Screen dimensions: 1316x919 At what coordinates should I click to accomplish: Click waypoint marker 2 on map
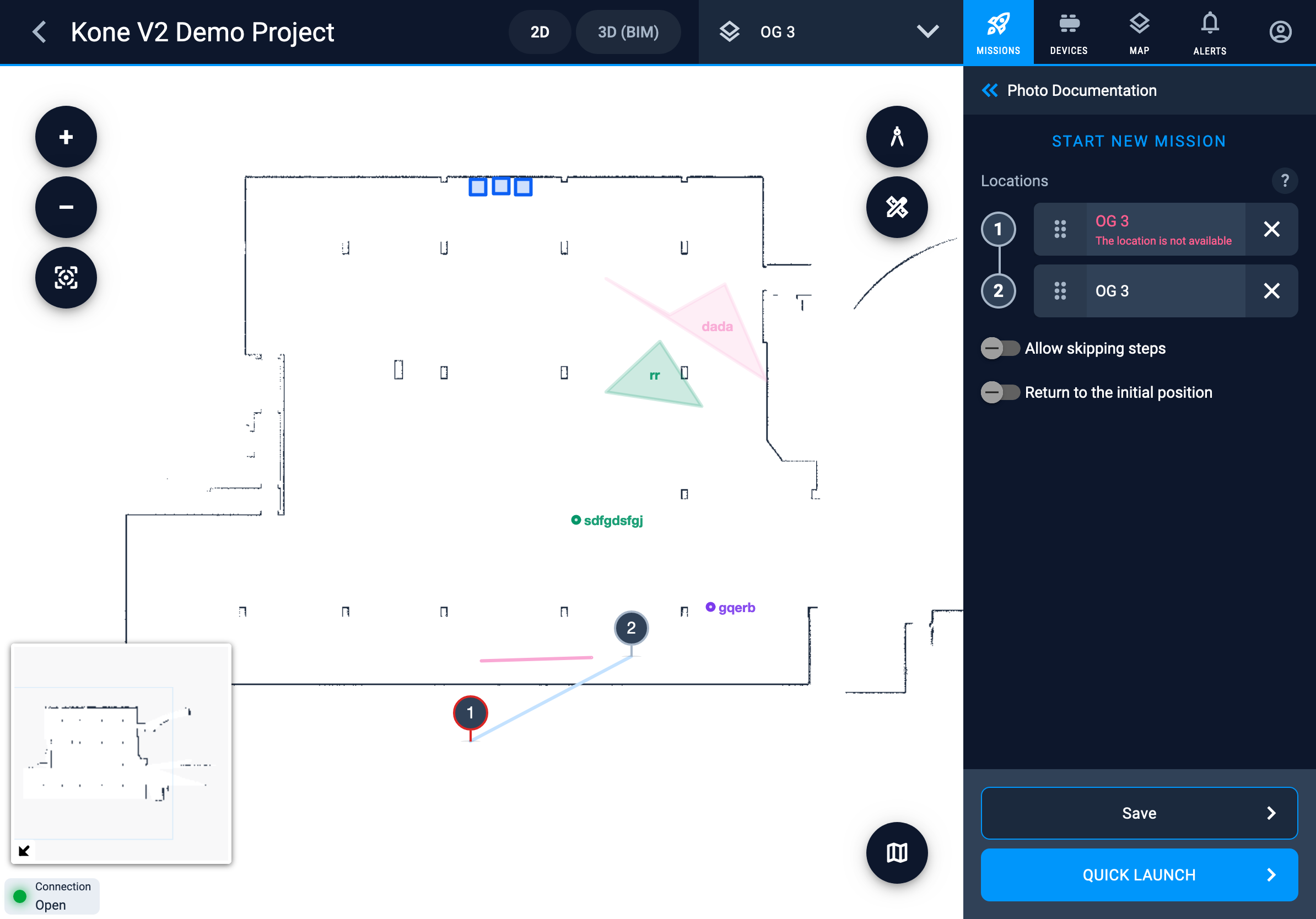tap(631, 628)
